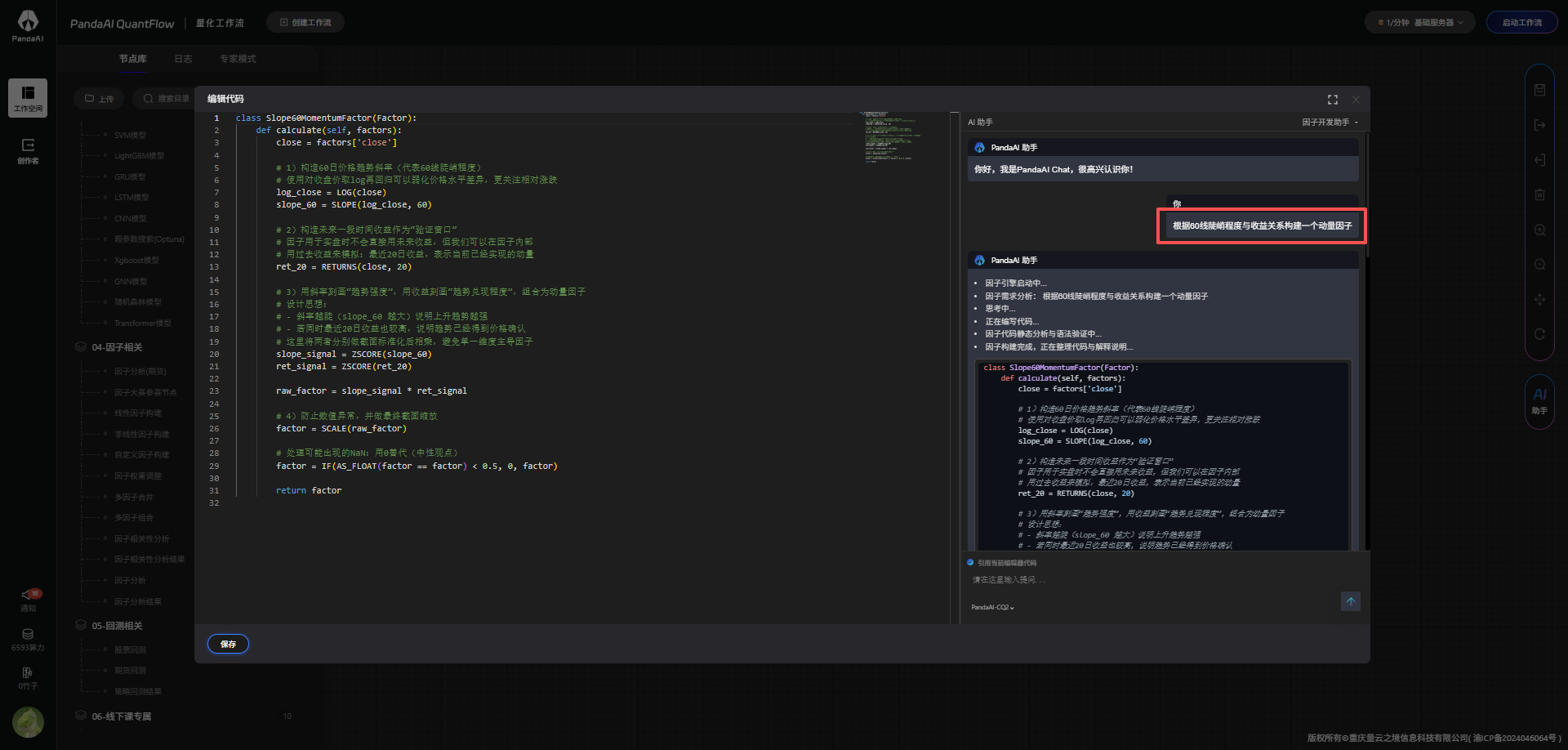Click the refresh circular arrow icon
This screenshot has height=750, width=1568.
1539,334
